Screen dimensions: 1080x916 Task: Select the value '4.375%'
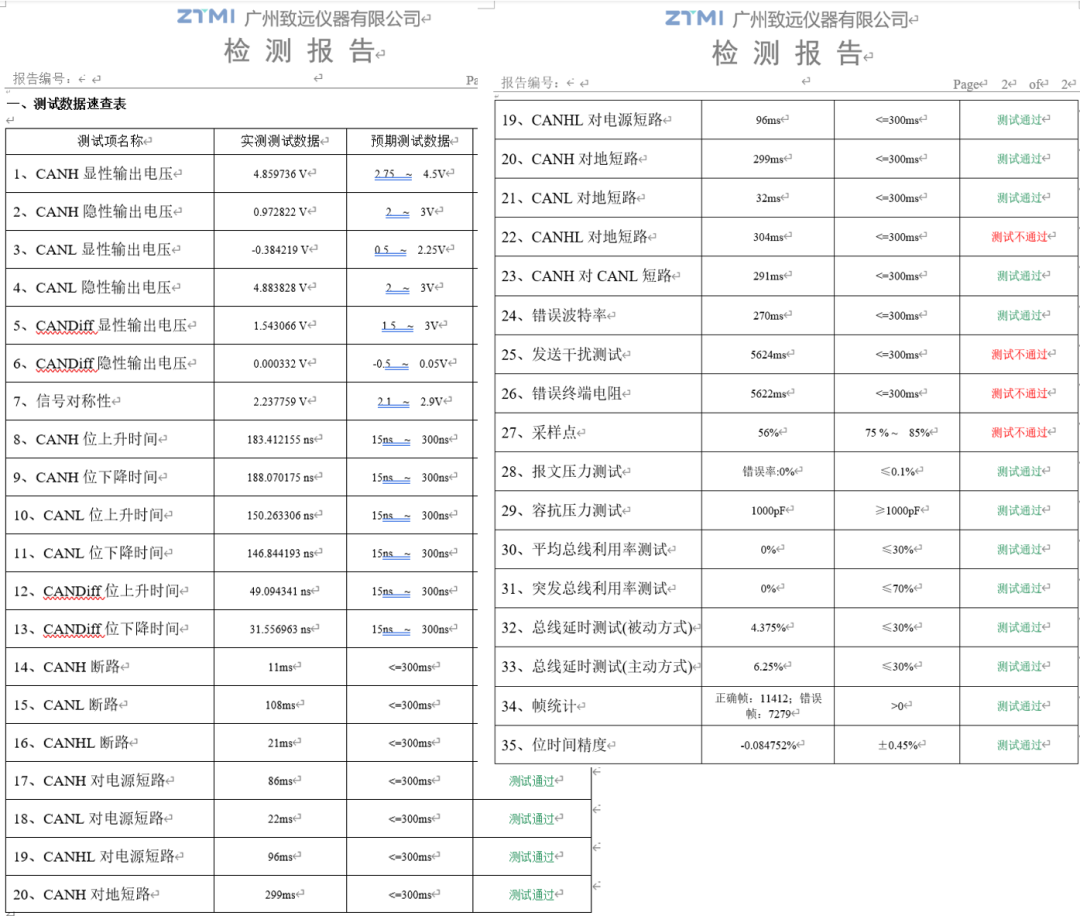pyautogui.click(x=768, y=628)
